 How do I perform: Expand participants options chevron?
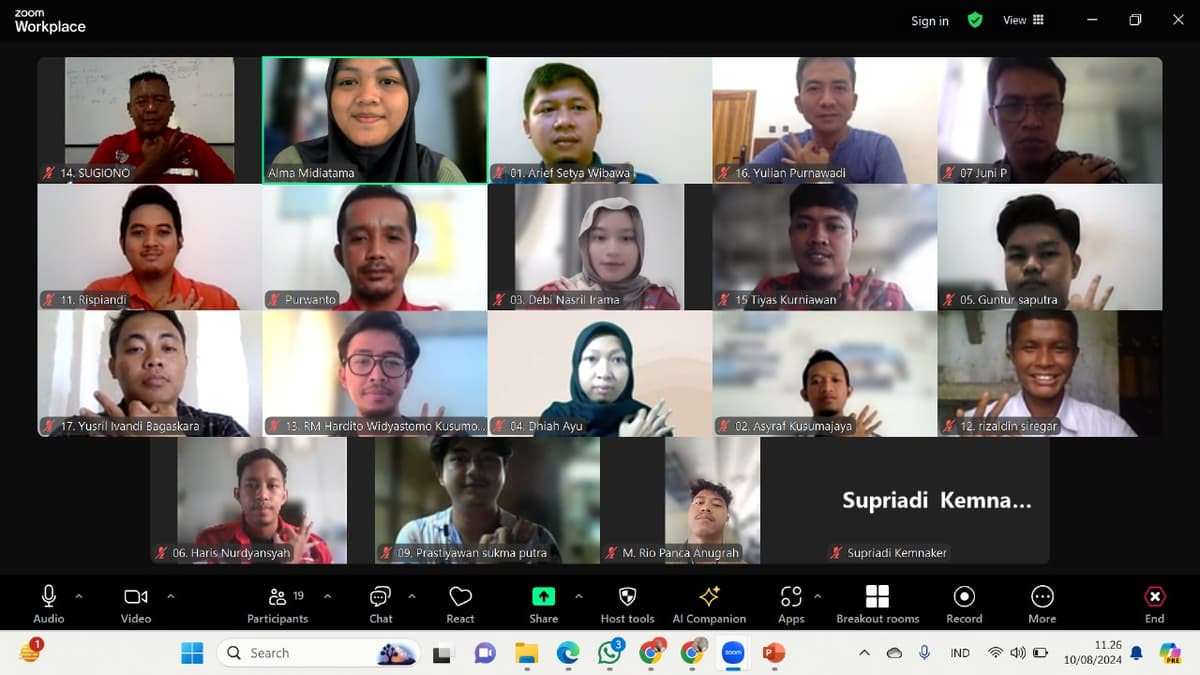click(327, 596)
